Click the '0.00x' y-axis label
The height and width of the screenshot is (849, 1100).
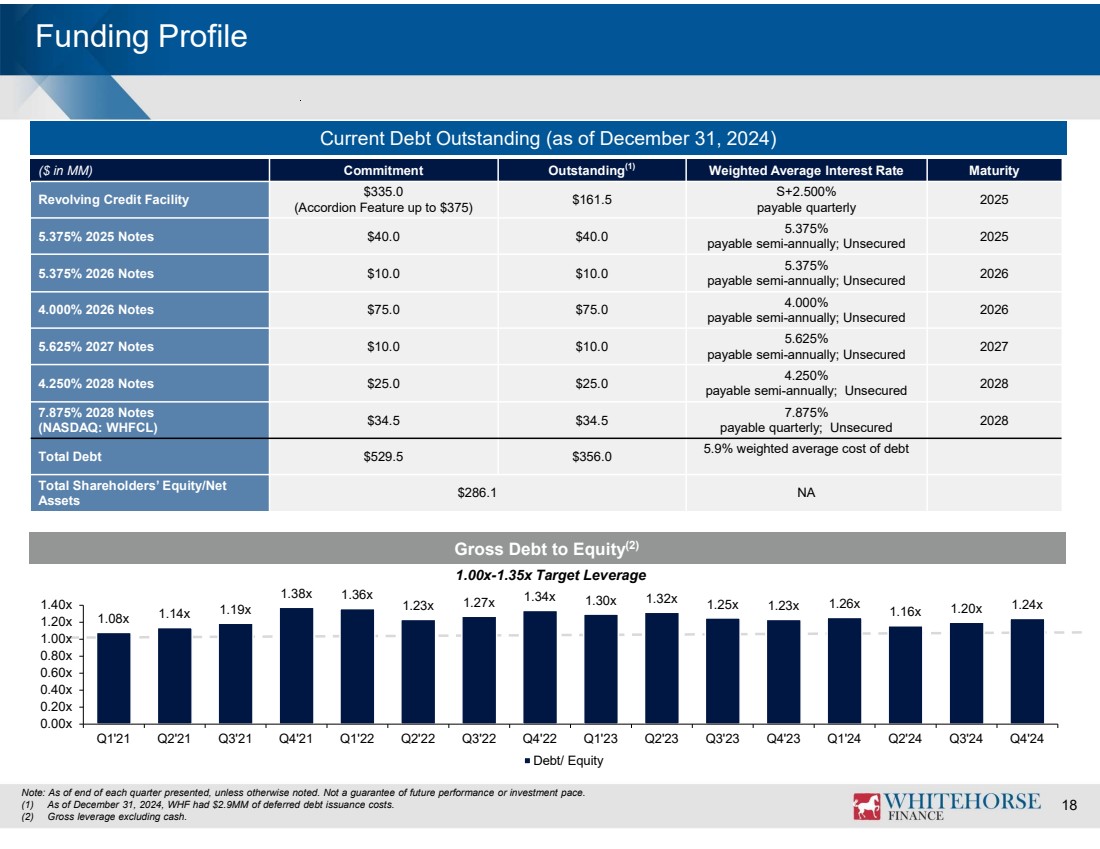click(56, 724)
